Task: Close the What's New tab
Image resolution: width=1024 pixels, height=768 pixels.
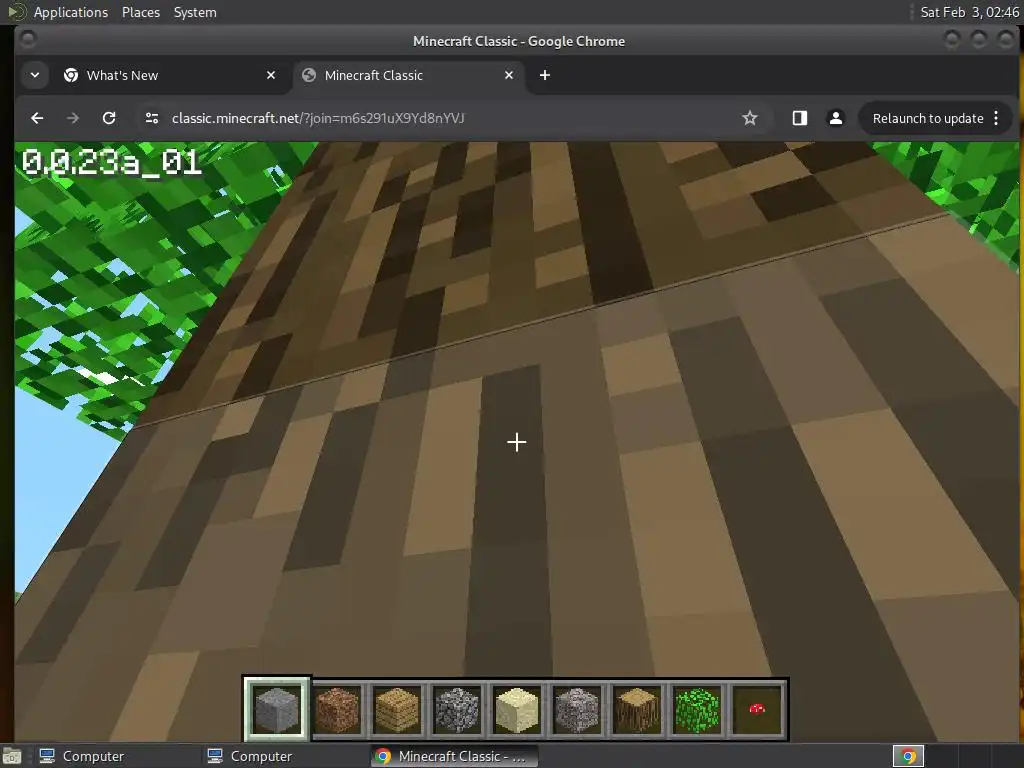Action: [271, 75]
